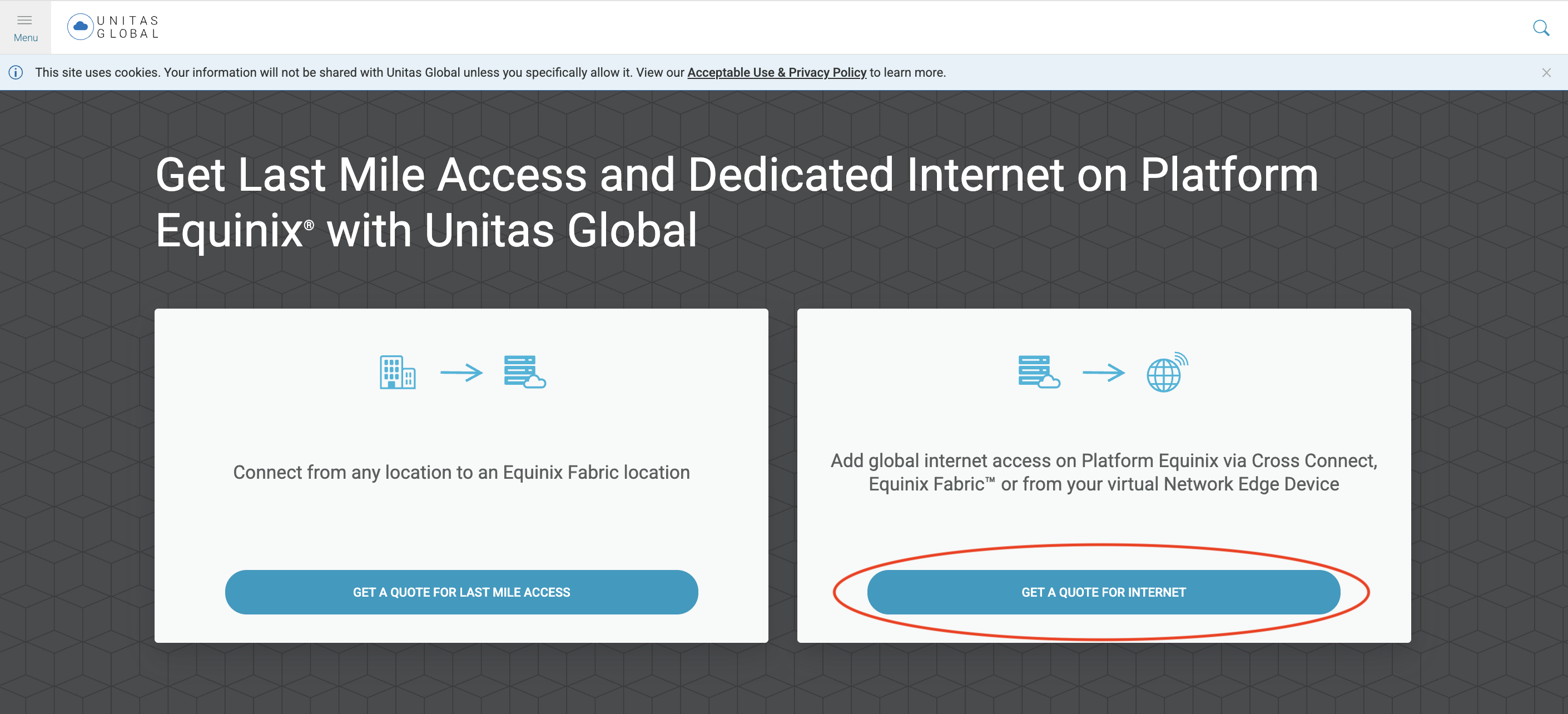Click Get a Quote for Internet
The image size is (1568, 714).
(x=1104, y=592)
